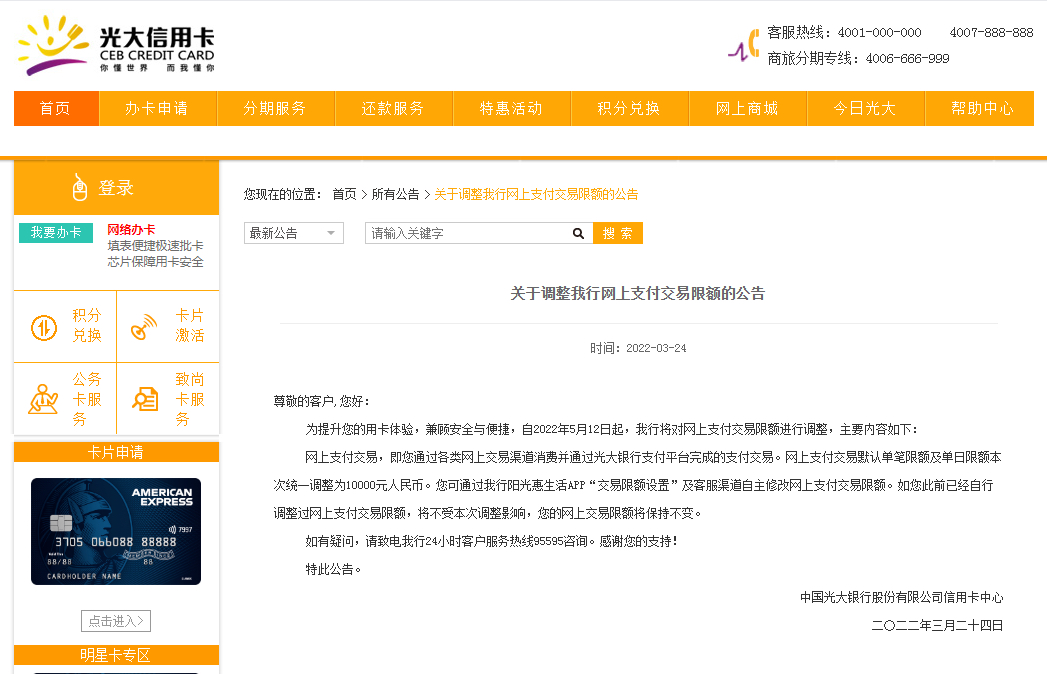Click the mouse icon beside 登录
The image size is (1047, 674).
81,187
